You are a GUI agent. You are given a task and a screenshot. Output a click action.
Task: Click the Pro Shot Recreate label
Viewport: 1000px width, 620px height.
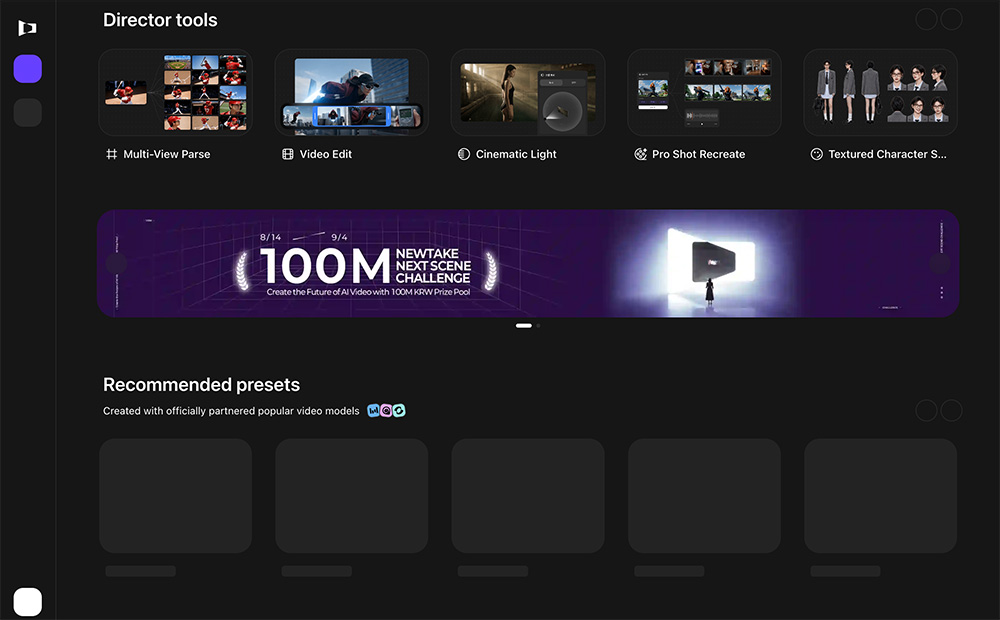click(x=698, y=154)
